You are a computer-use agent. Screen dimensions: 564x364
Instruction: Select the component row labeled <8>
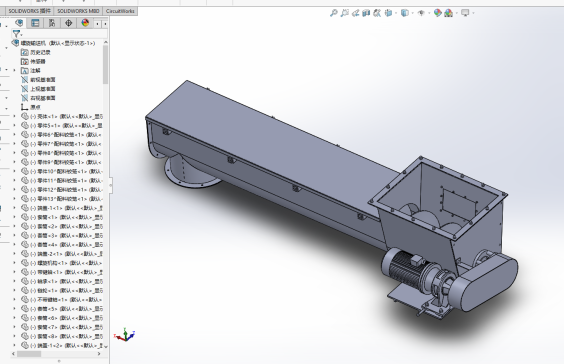[62, 336]
